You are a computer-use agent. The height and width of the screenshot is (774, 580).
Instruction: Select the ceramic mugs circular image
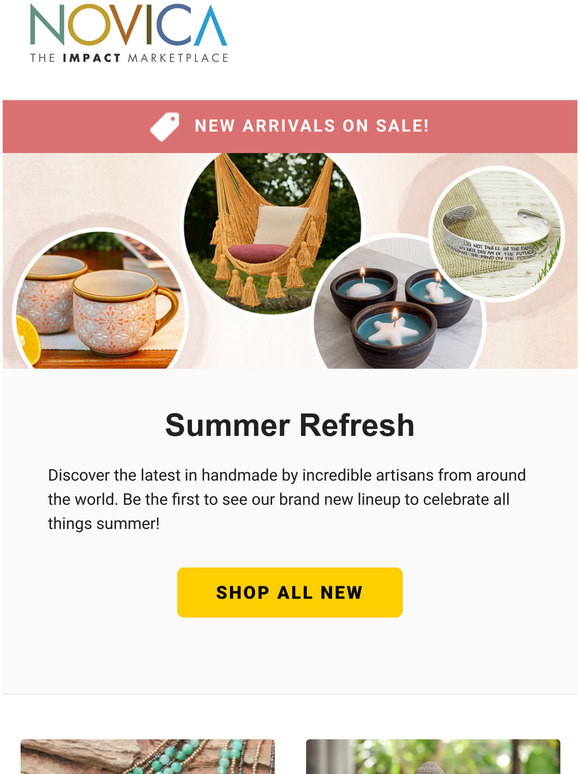coord(101,300)
